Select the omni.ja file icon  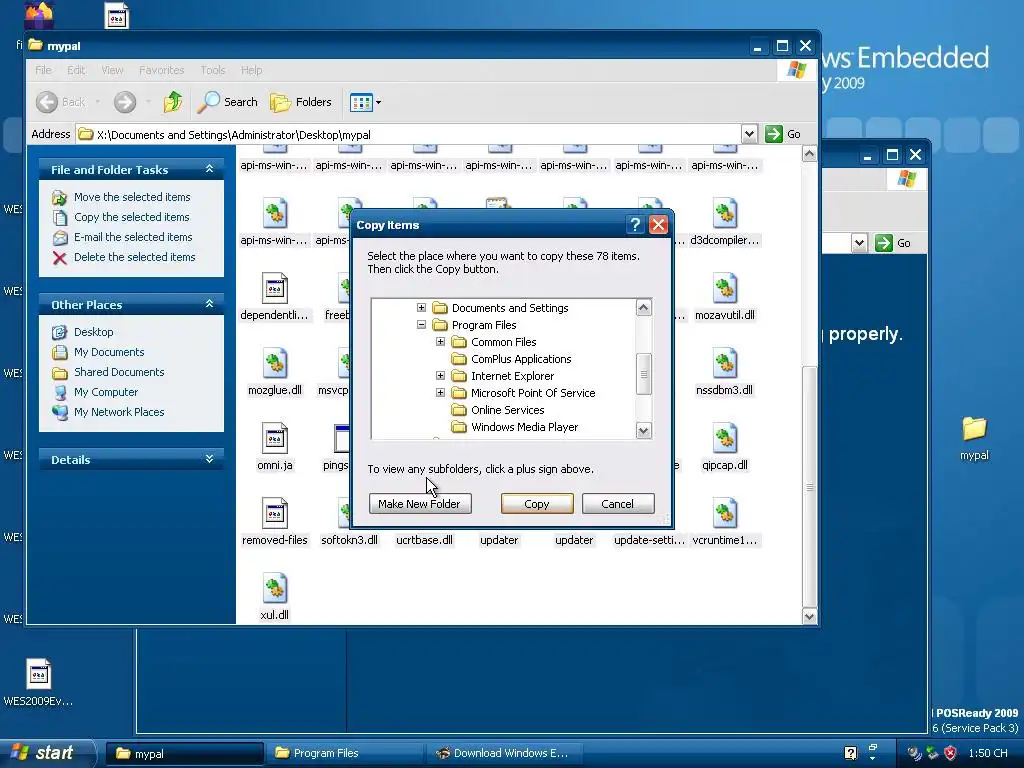tap(274, 438)
